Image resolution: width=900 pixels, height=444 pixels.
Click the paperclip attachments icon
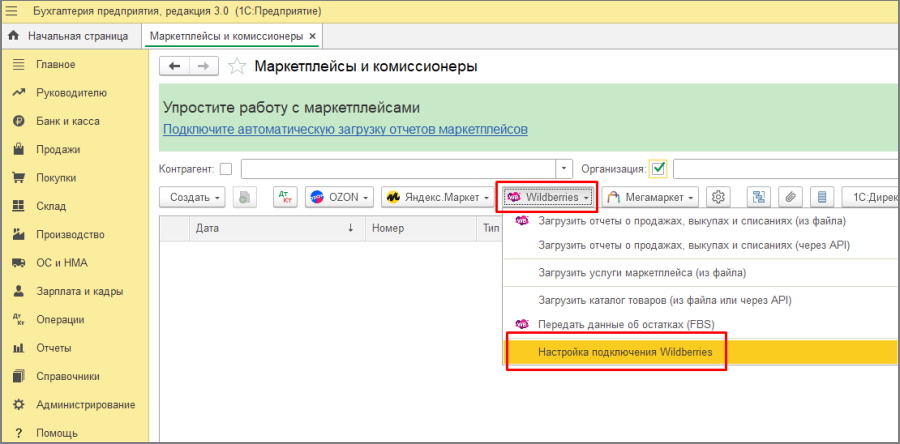click(790, 197)
